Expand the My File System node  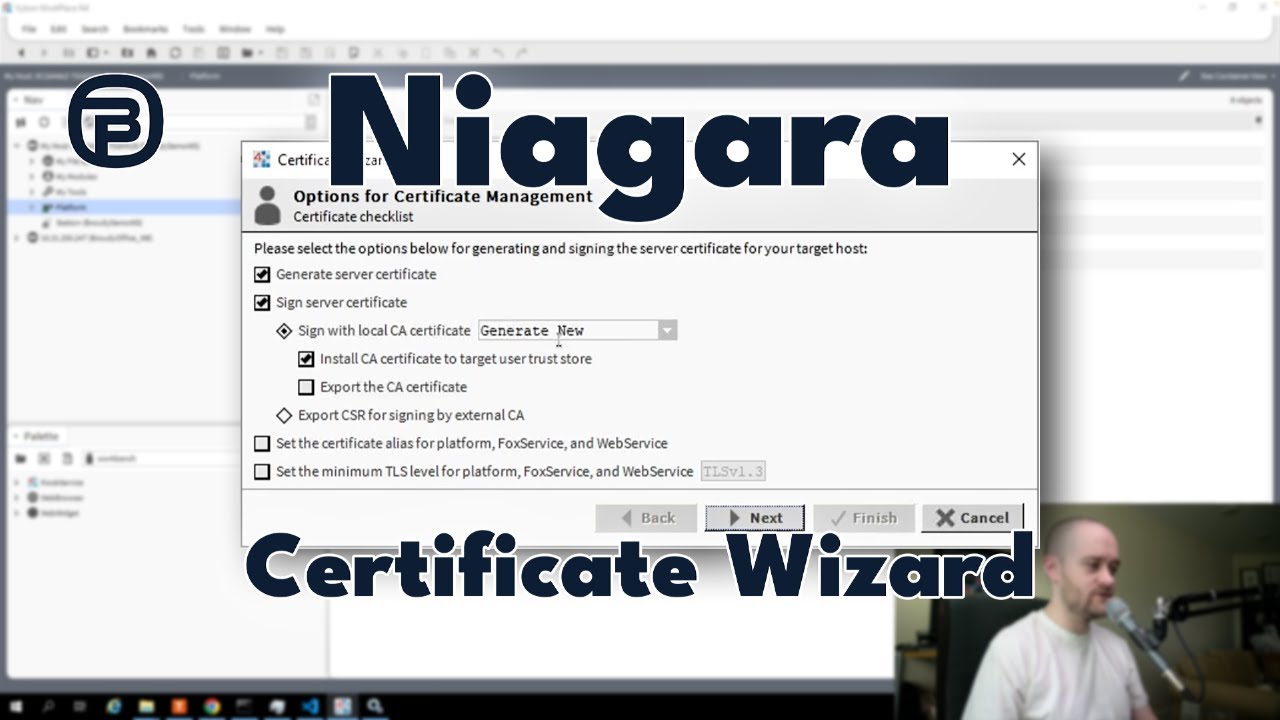tap(32, 161)
